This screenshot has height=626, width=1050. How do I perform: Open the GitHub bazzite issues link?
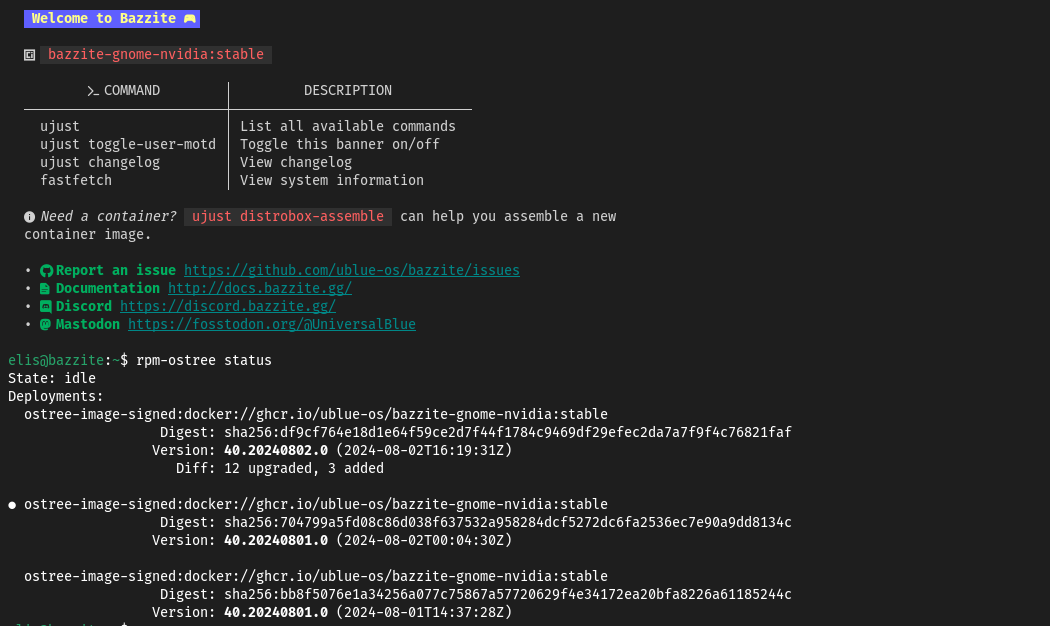[352, 271]
